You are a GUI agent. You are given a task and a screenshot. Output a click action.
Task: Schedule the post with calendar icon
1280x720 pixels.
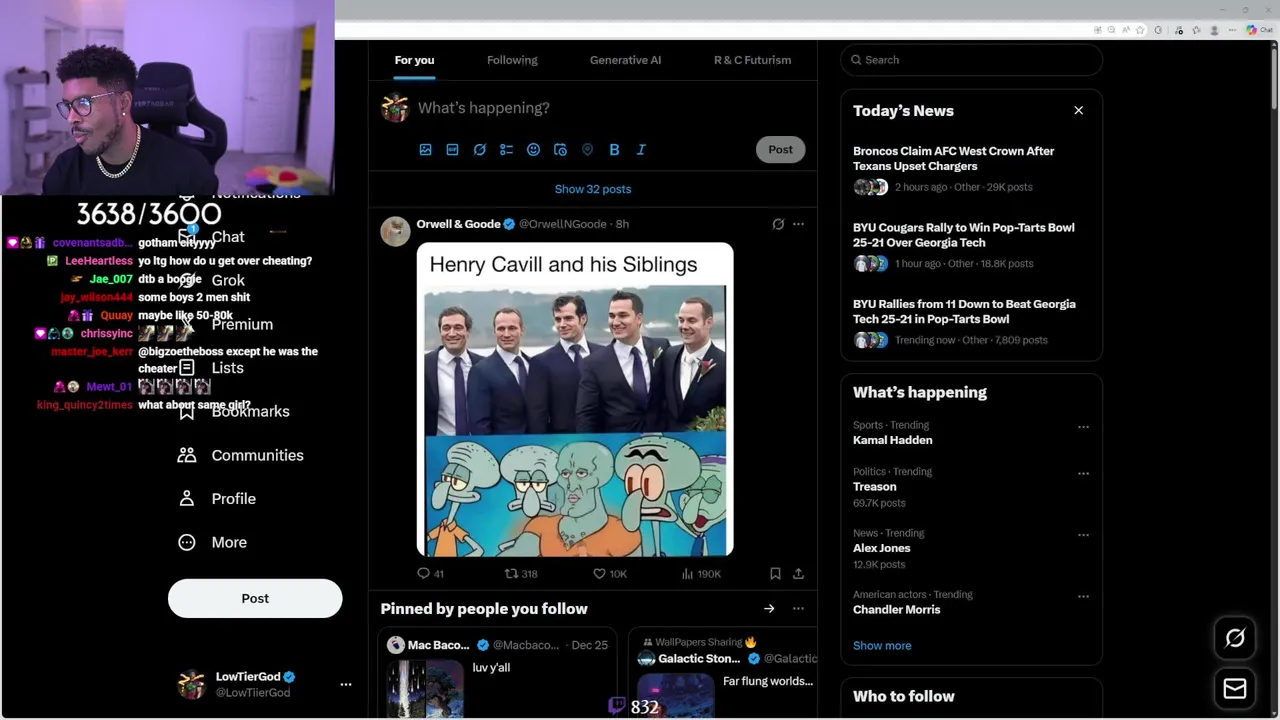coord(560,150)
